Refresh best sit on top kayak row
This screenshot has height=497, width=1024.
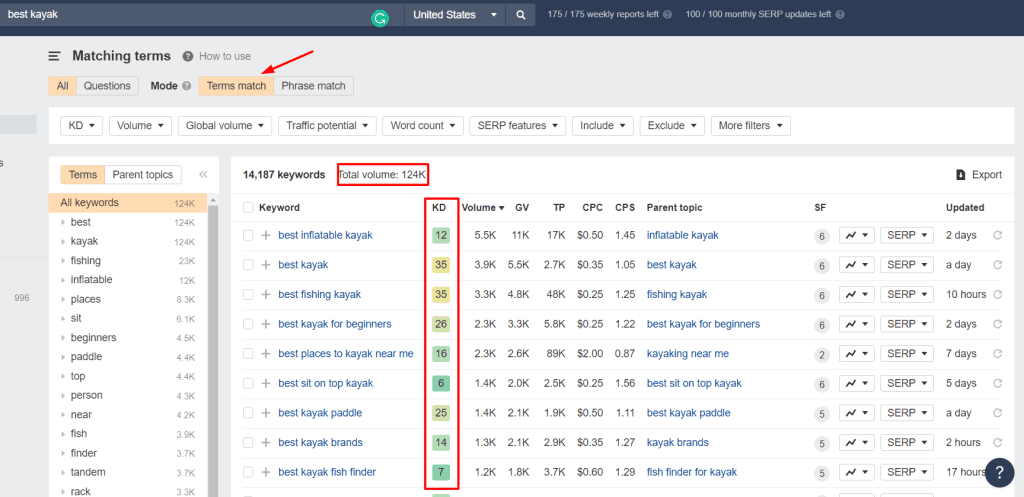click(x=997, y=383)
